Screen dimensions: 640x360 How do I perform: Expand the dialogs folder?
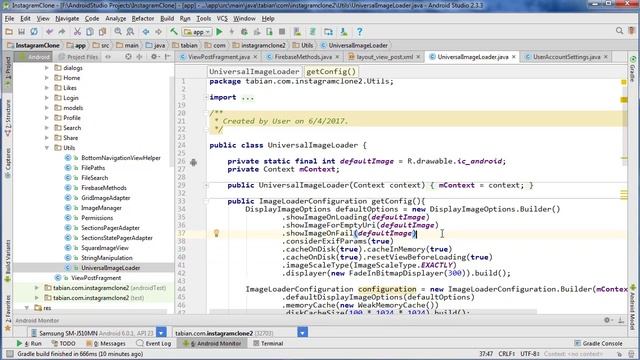pyautogui.click(x=47, y=68)
